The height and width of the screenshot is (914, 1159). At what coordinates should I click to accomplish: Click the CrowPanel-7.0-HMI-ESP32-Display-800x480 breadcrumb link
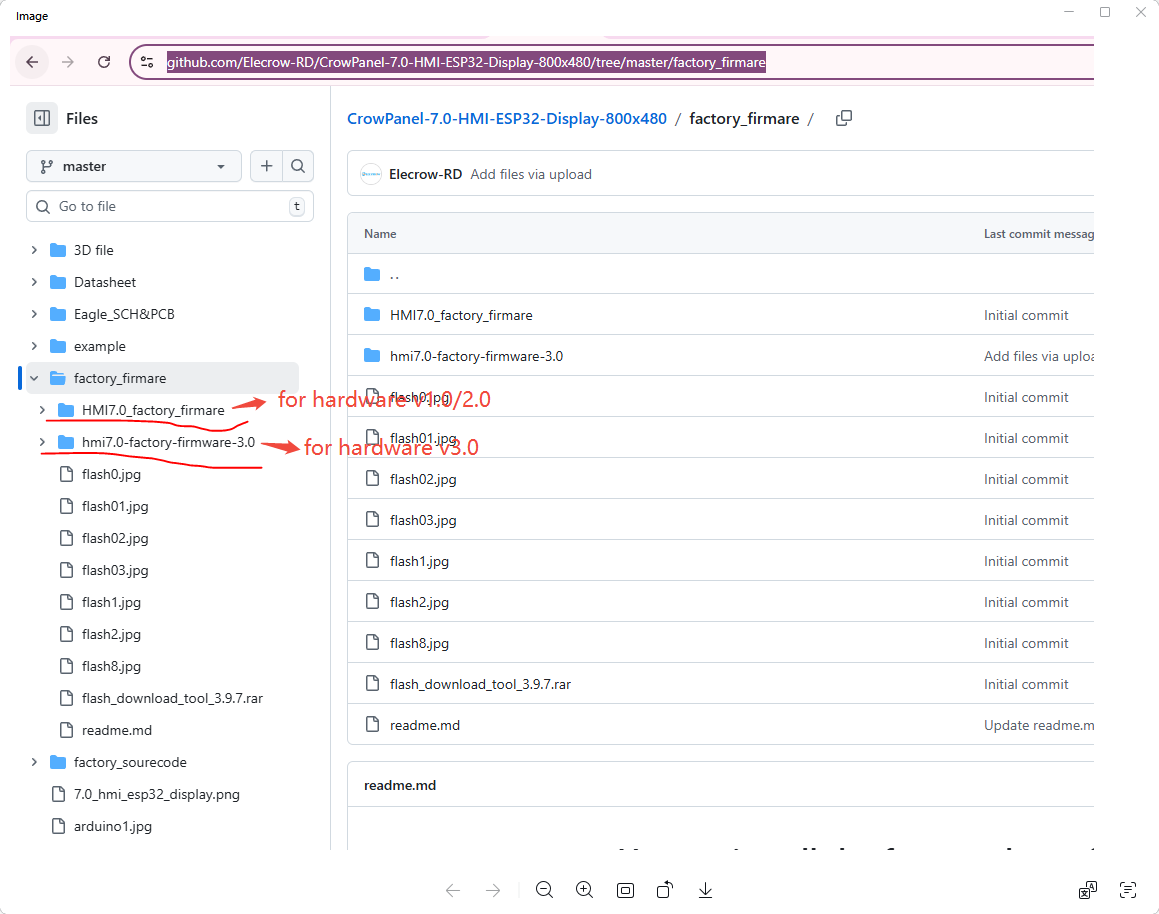pos(506,118)
